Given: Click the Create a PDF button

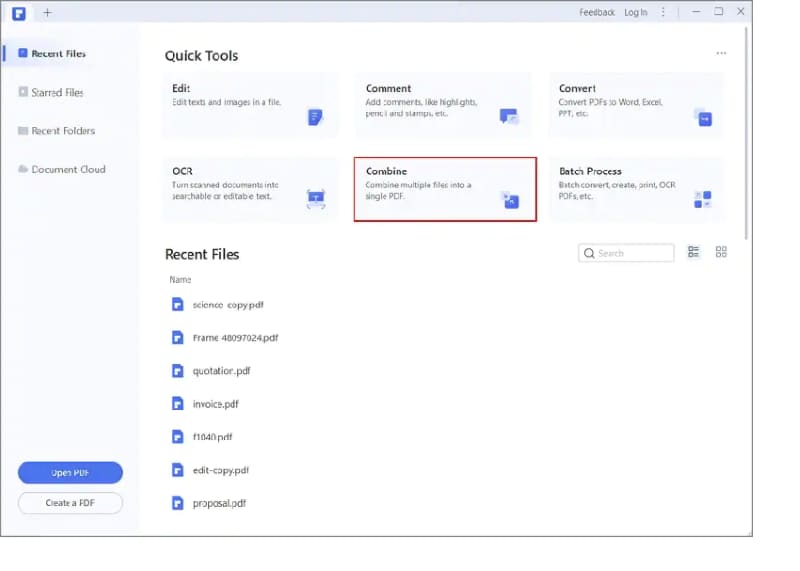Looking at the screenshot, I should point(70,503).
